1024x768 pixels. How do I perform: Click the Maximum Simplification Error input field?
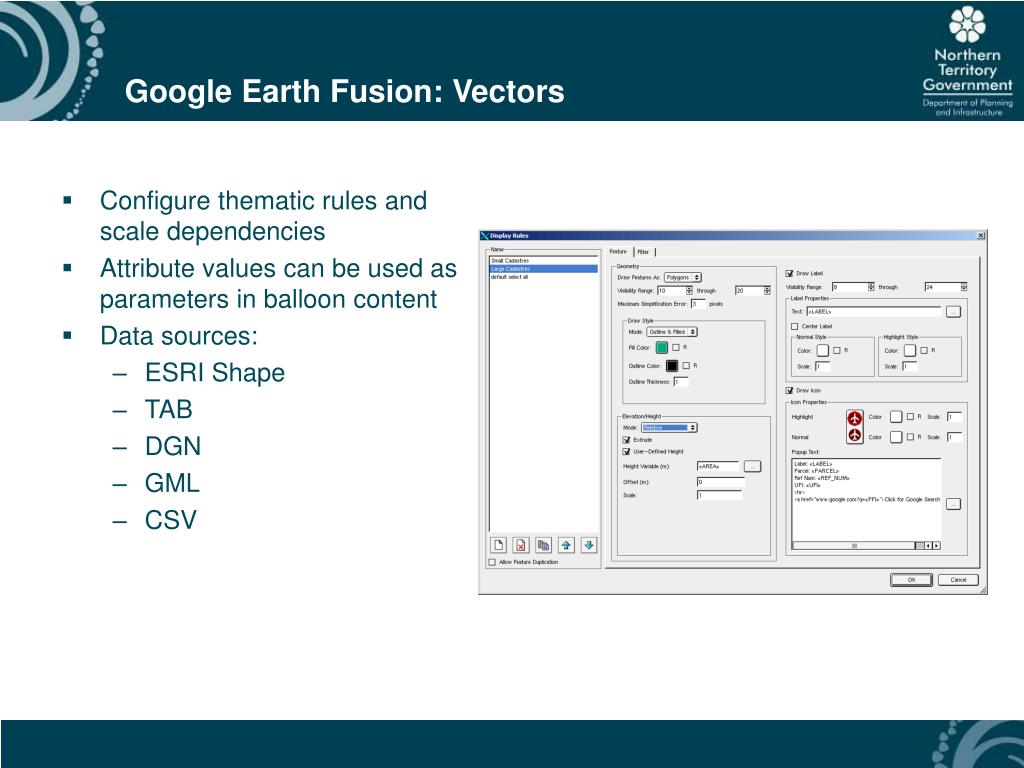coord(697,304)
